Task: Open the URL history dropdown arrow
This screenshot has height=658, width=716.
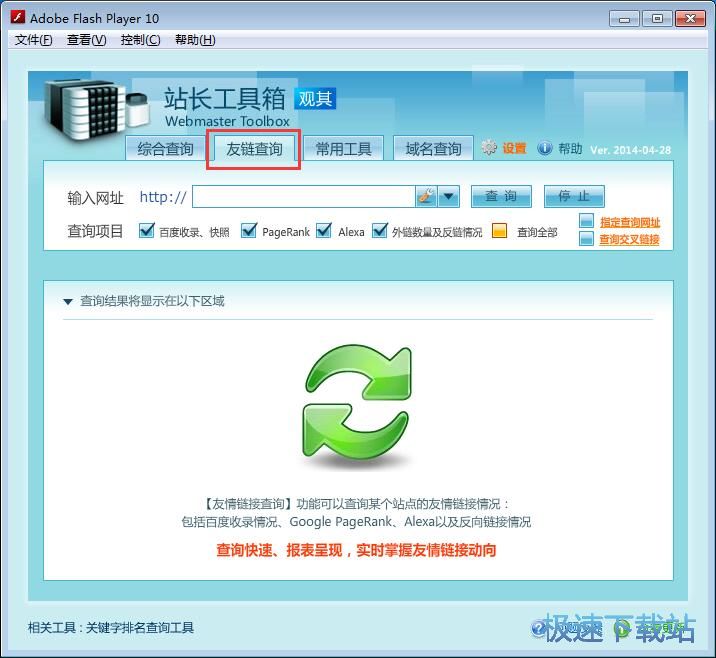Action: [x=449, y=196]
